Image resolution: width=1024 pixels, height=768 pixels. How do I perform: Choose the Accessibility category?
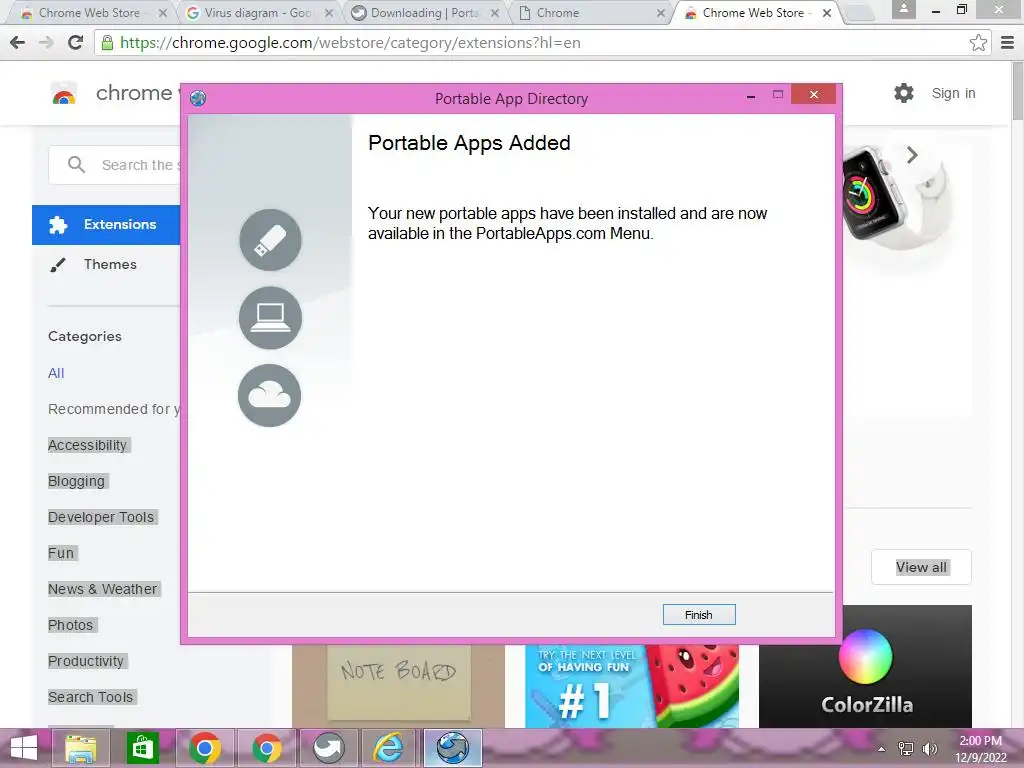(88, 445)
